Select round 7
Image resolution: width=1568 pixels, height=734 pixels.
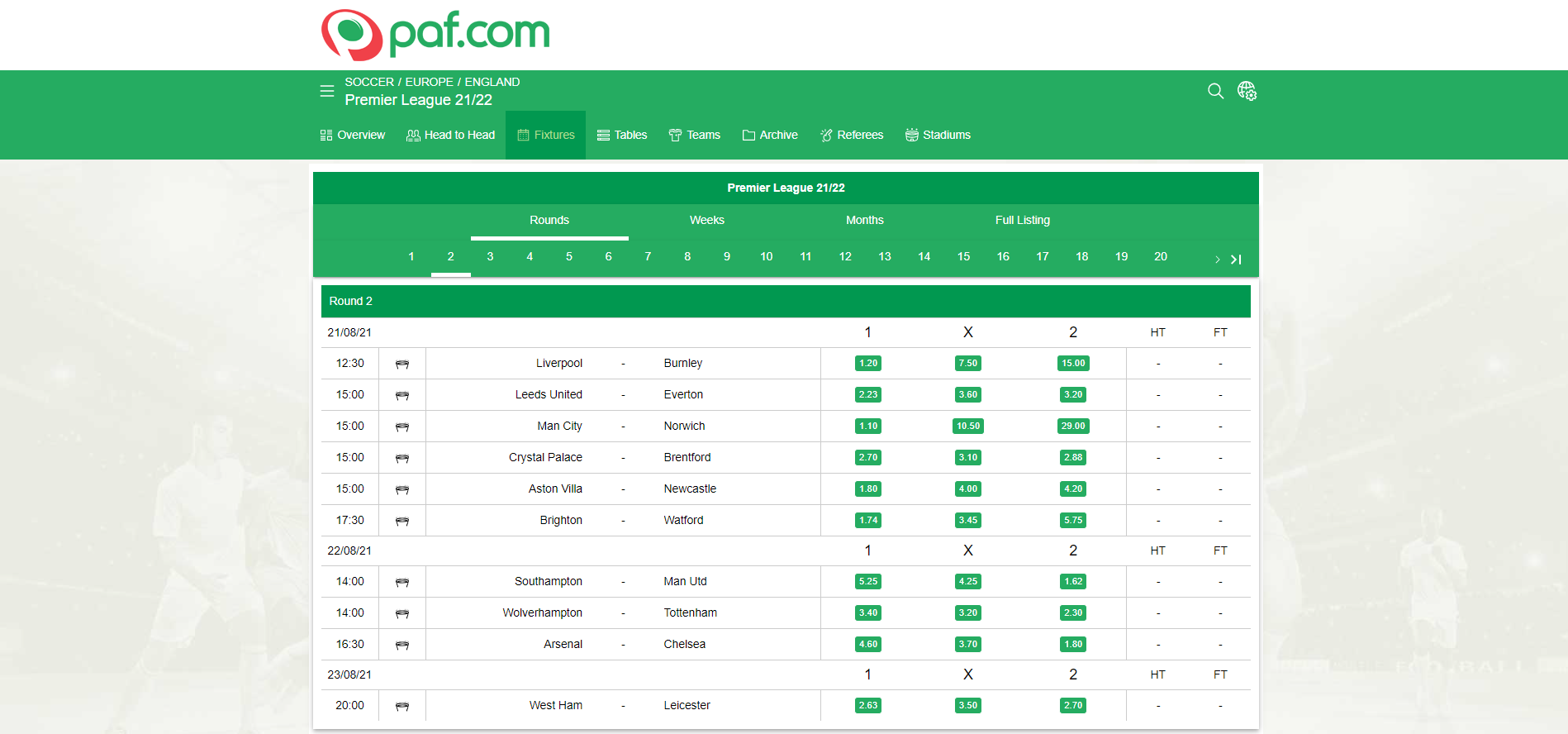click(648, 256)
